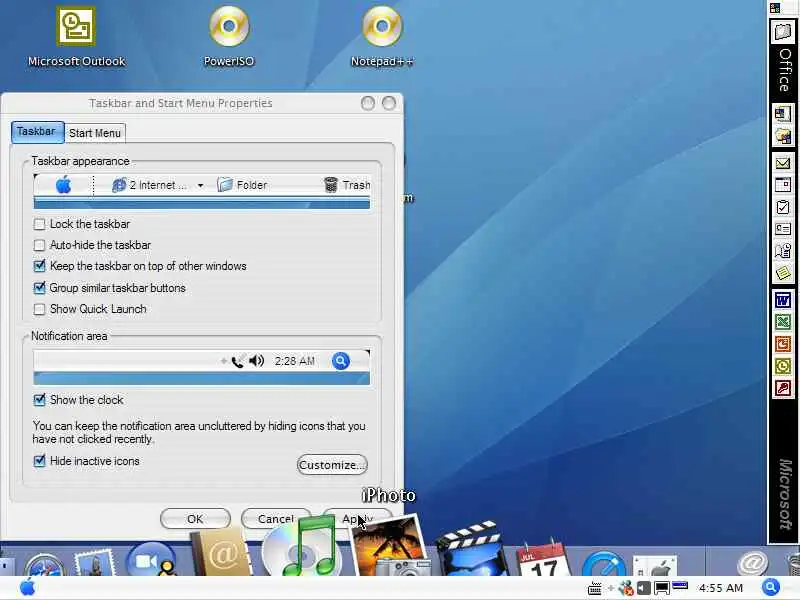Screen dimensions: 800x600
Task: Launch QuickTime Player from dock
Action: click(x=603, y=564)
